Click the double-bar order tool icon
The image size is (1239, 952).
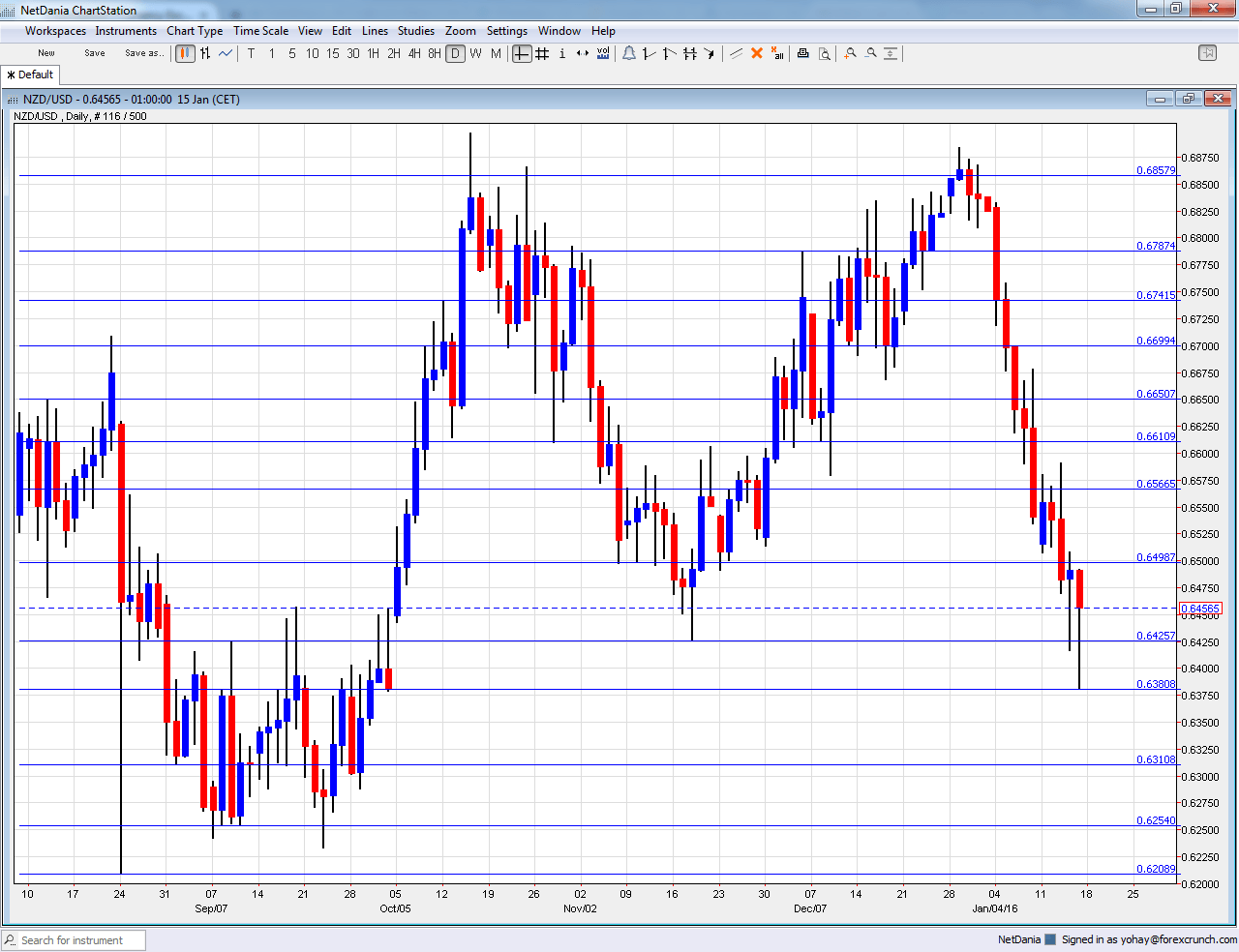click(690, 53)
